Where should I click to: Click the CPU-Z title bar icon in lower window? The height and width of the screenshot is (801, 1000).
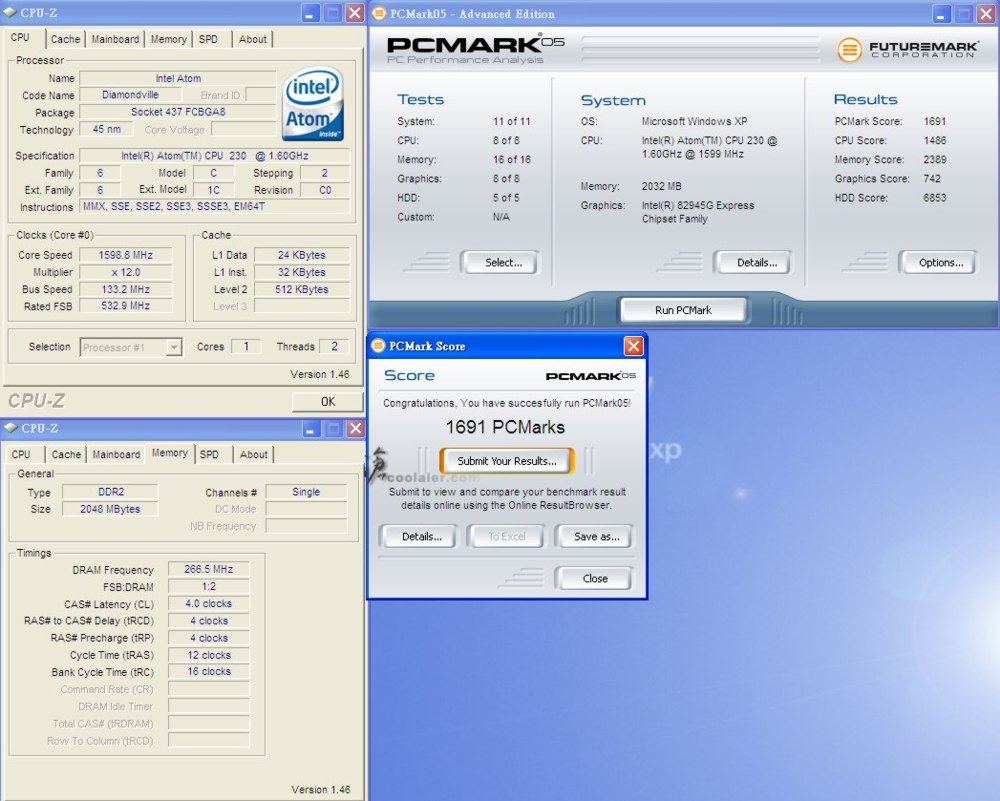(x=11, y=428)
